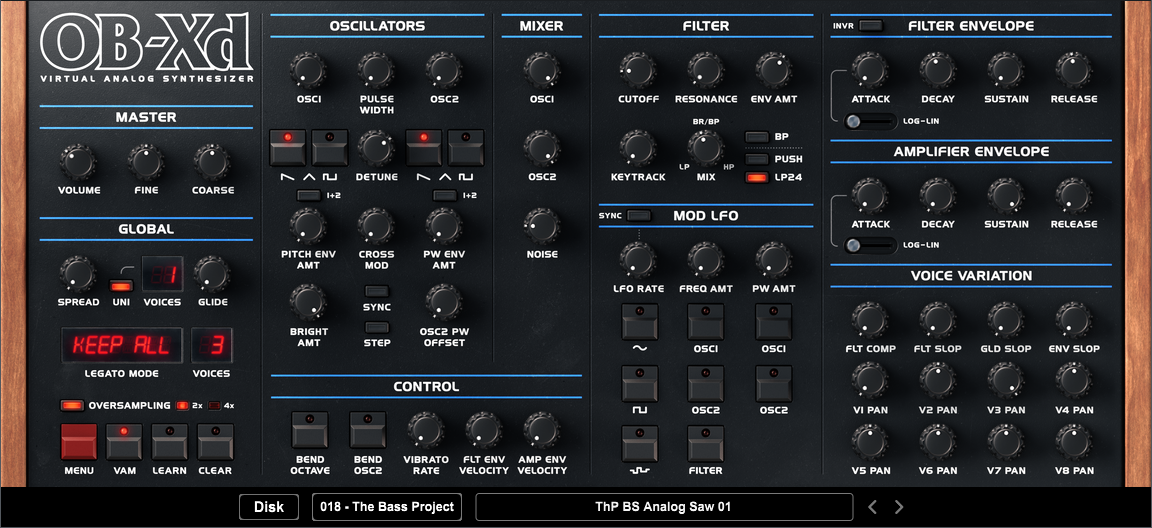Enable the LFO sample-and-hold wave button
Screen dimensions: 1152x528
[x=640, y=444]
